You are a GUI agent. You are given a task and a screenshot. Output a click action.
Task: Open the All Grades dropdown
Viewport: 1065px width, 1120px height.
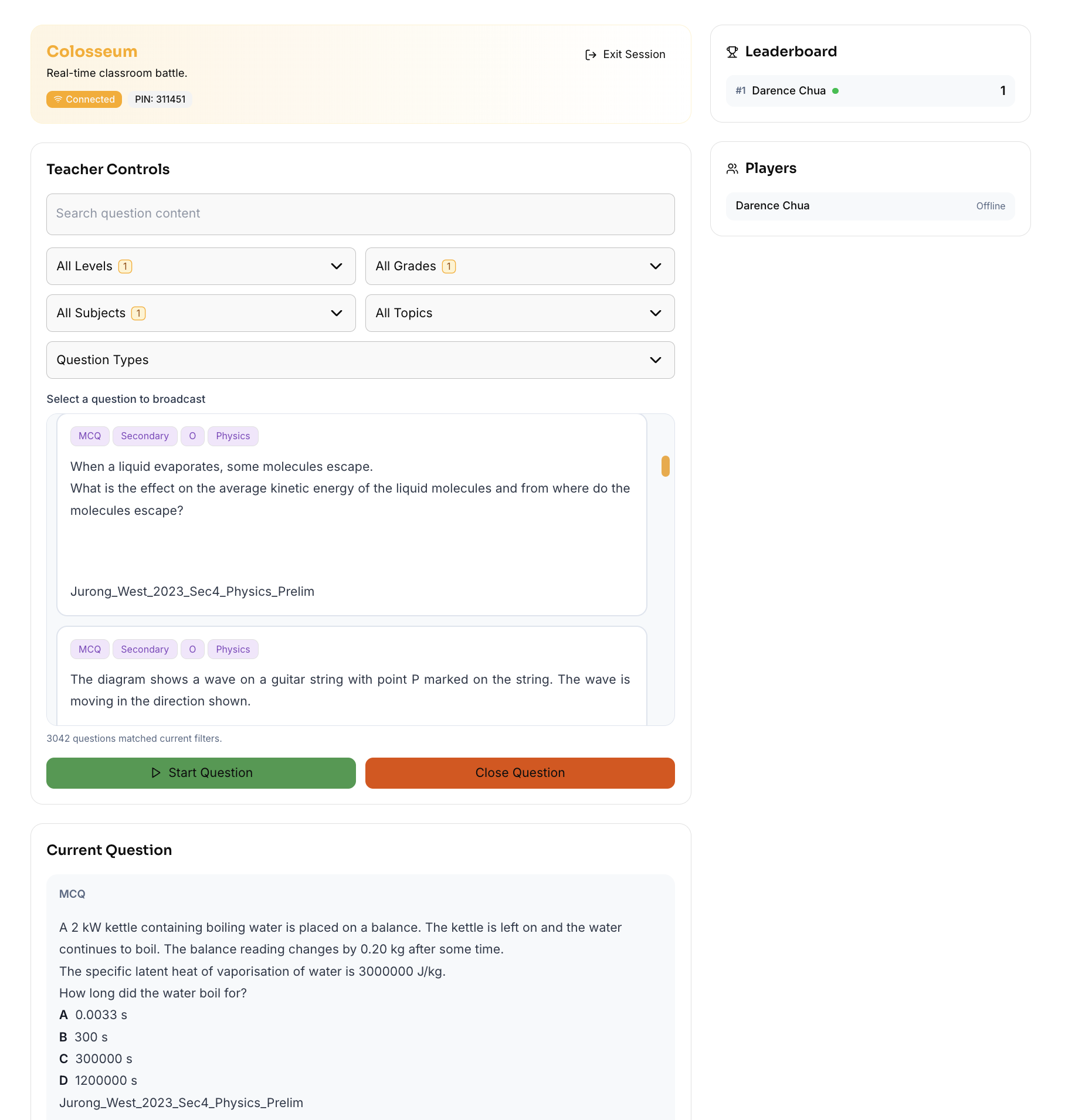(520, 266)
